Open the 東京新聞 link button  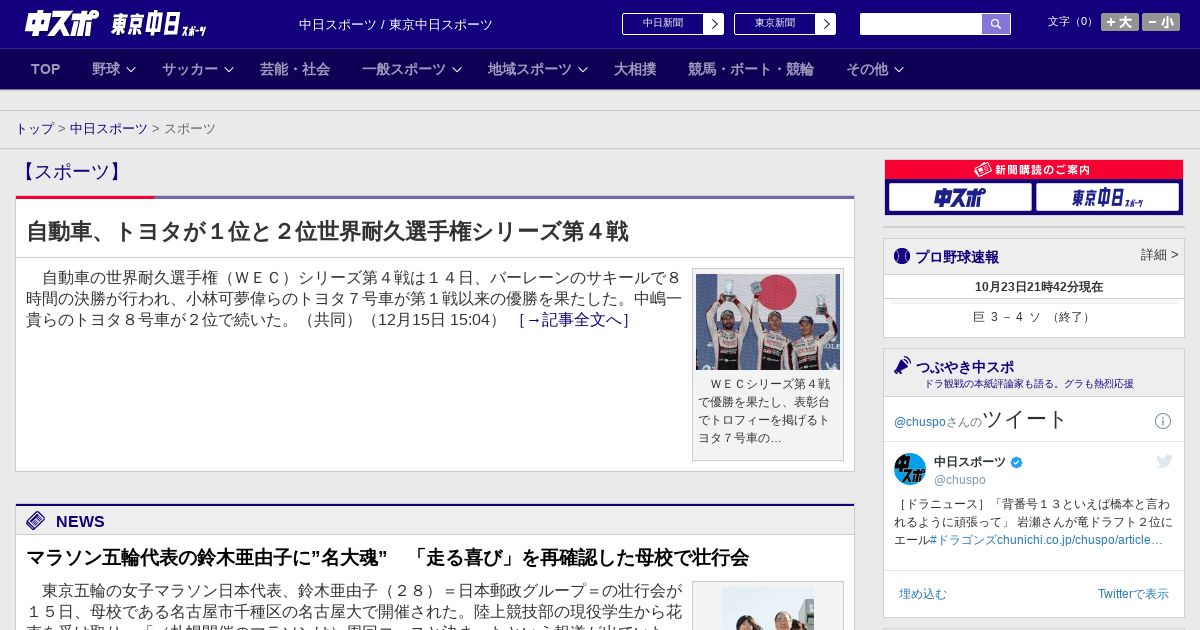(x=785, y=24)
